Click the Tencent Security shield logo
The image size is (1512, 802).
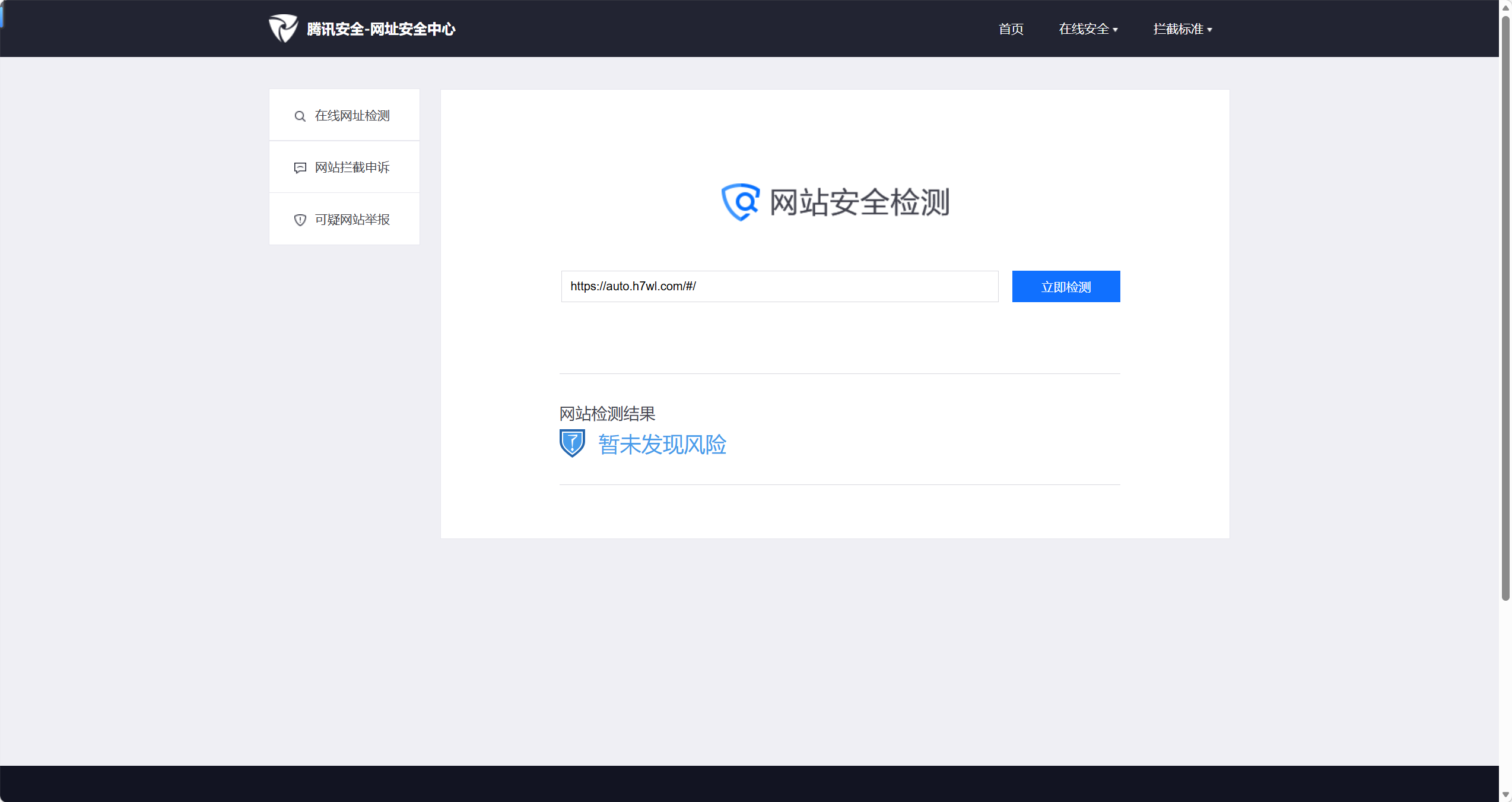(283, 28)
